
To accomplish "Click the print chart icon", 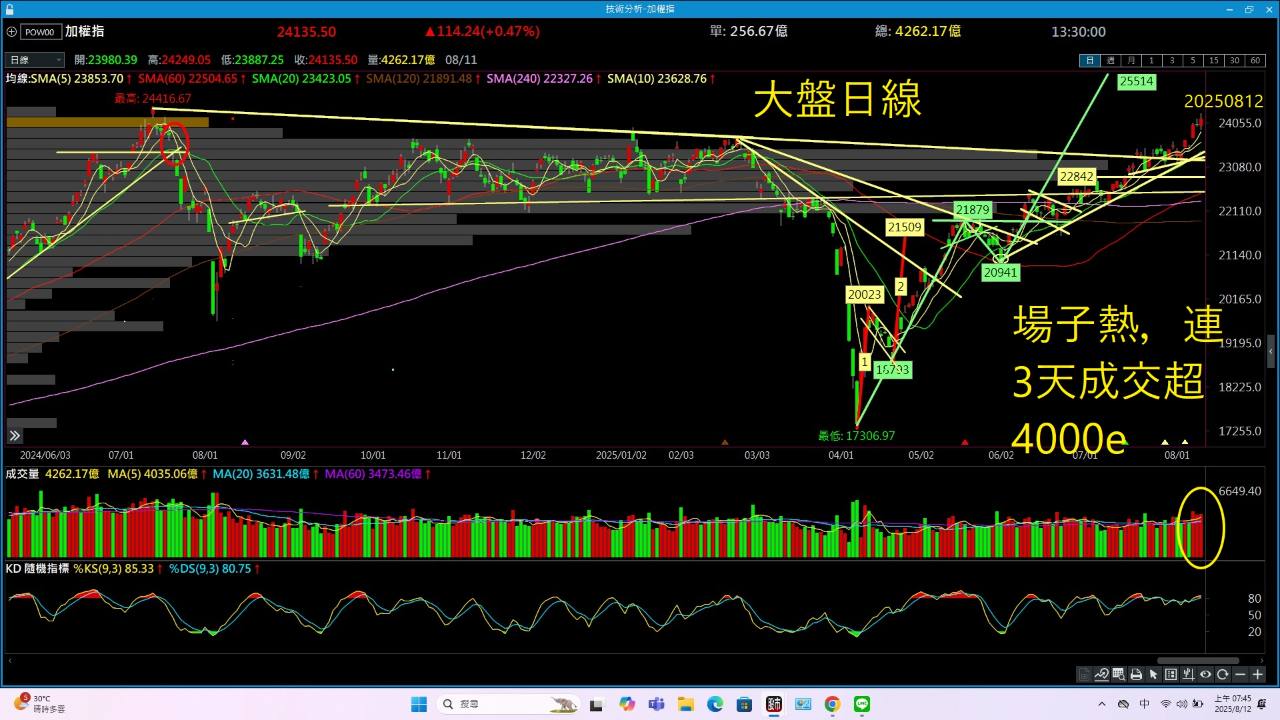I will [1136, 675].
